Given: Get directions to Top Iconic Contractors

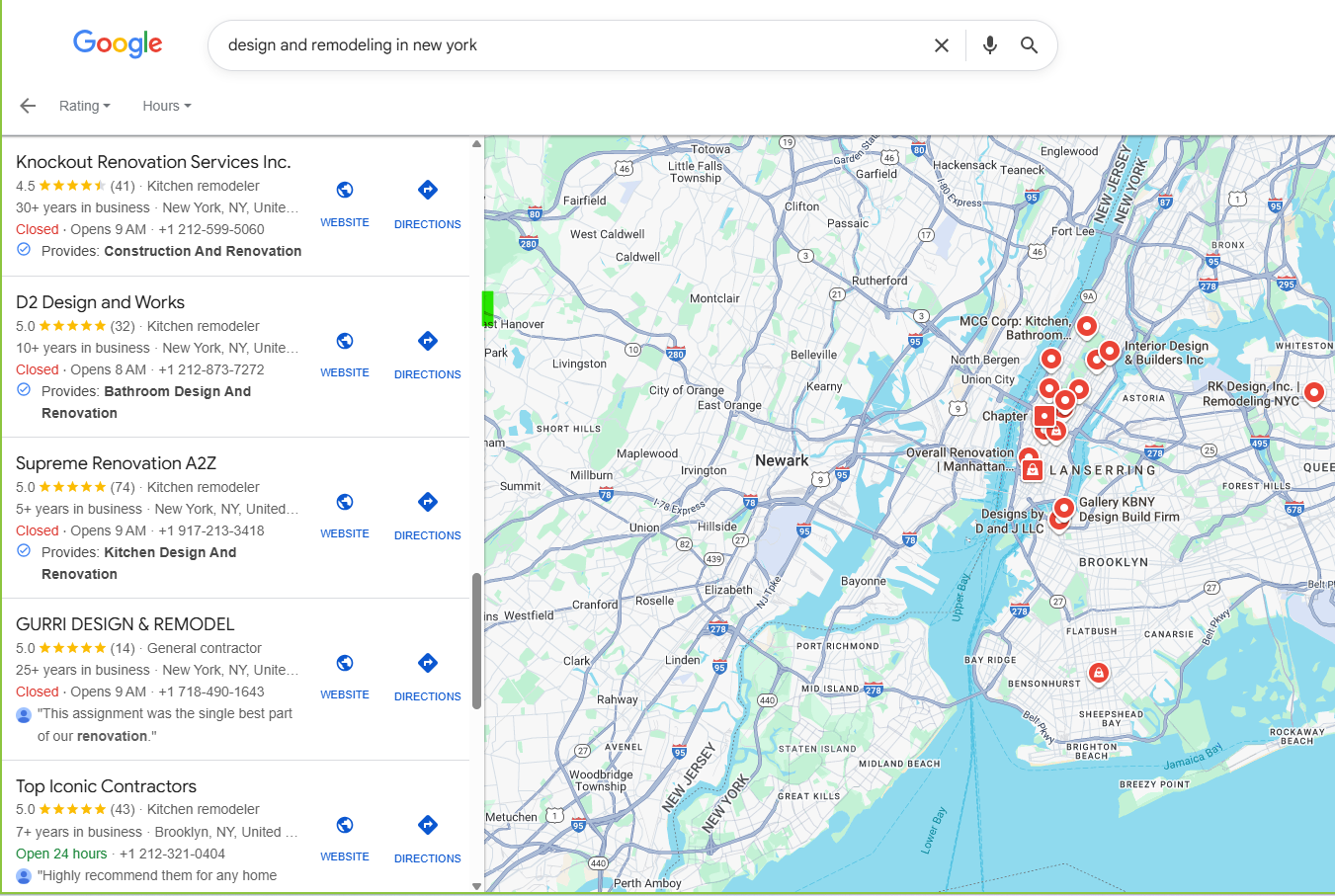Looking at the screenshot, I should [428, 825].
